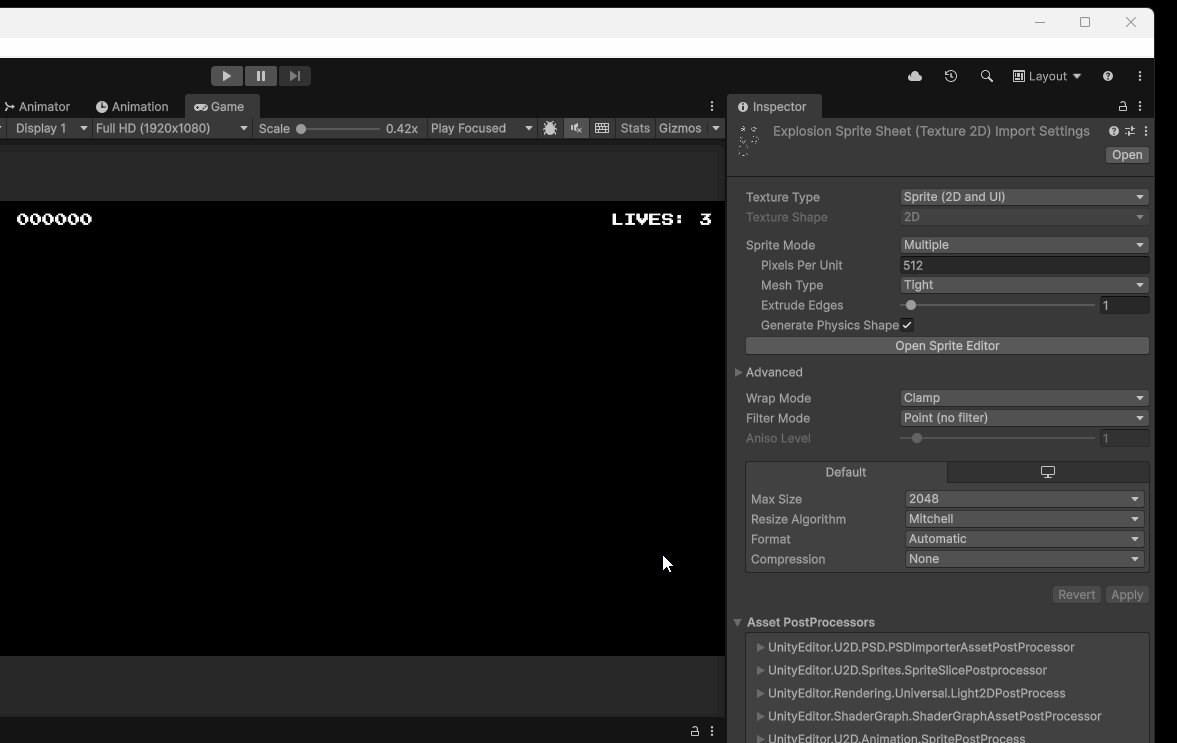The height and width of the screenshot is (743, 1177).
Task: Open the Sprite Mode dropdown
Action: (x=1025, y=245)
